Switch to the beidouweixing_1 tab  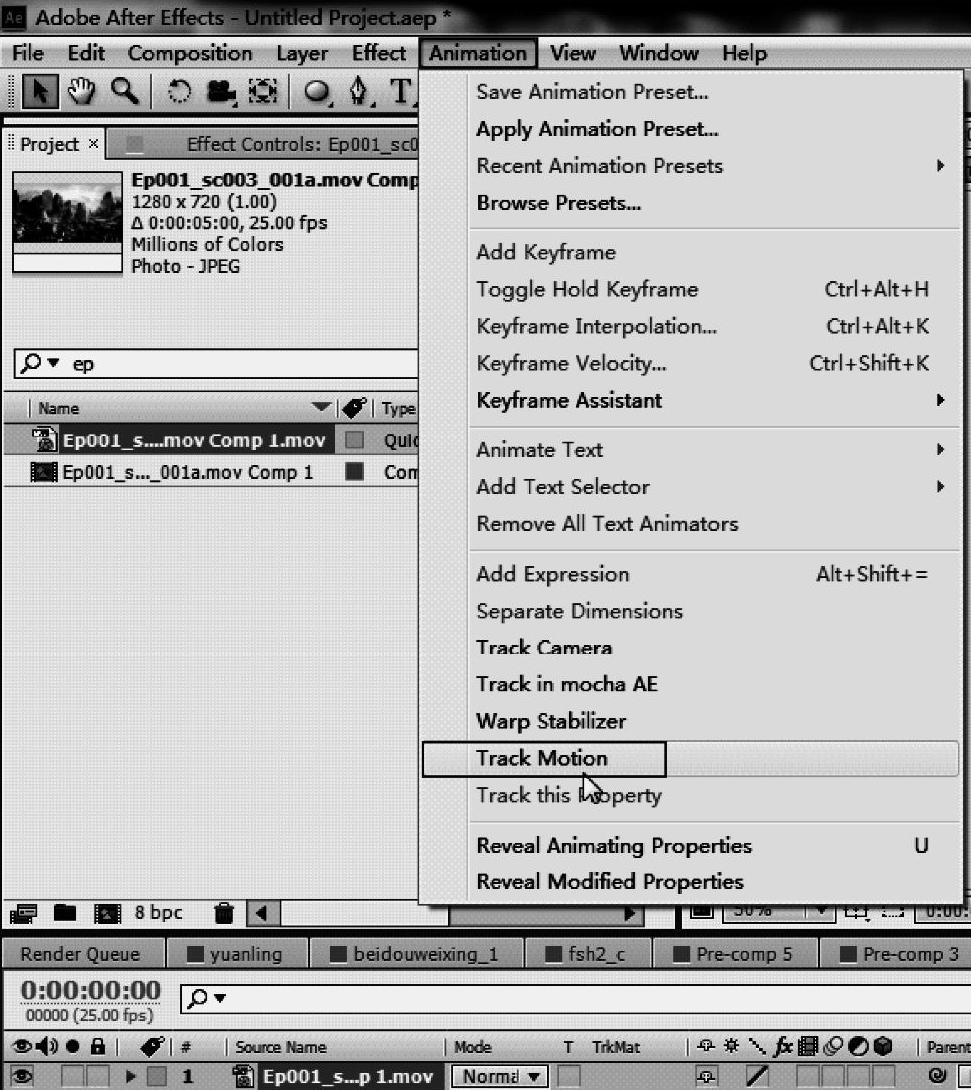point(416,954)
